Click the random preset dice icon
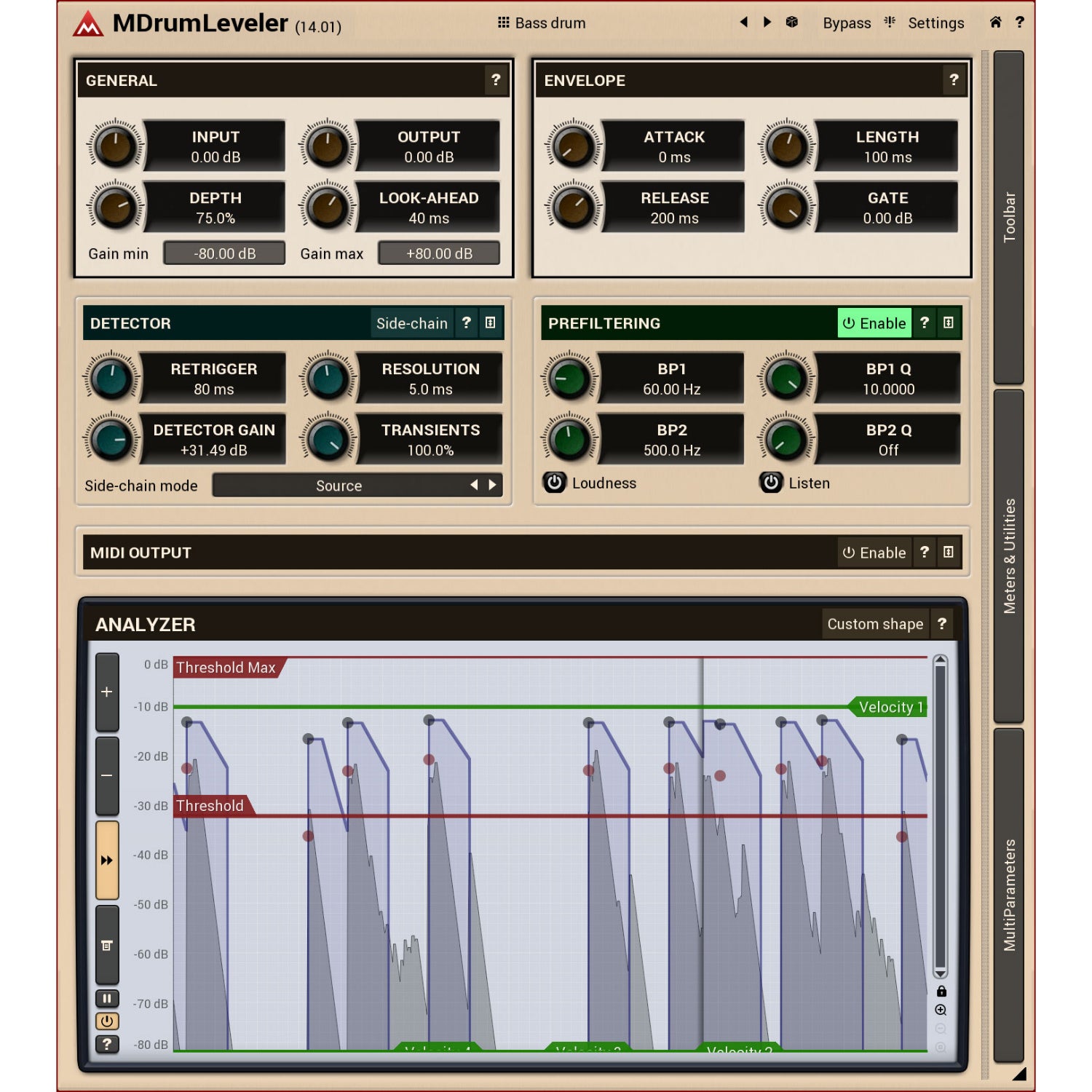Image resolution: width=1092 pixels, height=1092 pixels. pos(792,23)
